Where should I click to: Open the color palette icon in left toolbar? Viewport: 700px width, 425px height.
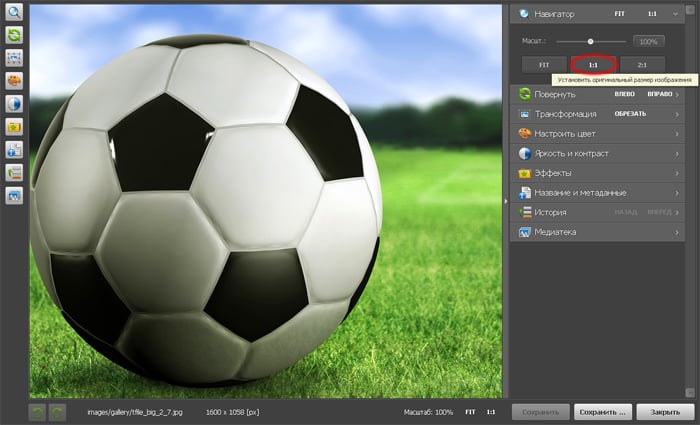click(x=15, y=81)
